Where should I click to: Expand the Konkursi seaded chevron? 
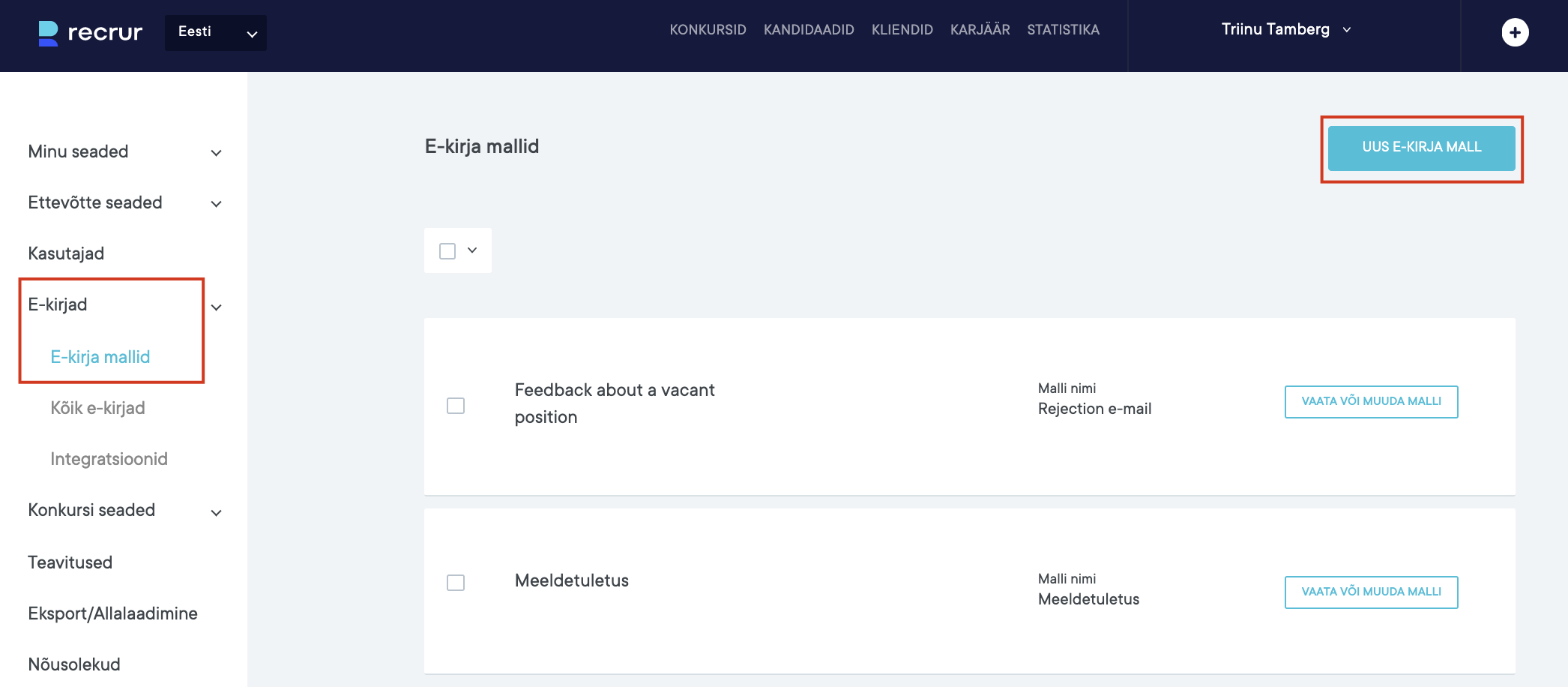[x=216, y=513]
